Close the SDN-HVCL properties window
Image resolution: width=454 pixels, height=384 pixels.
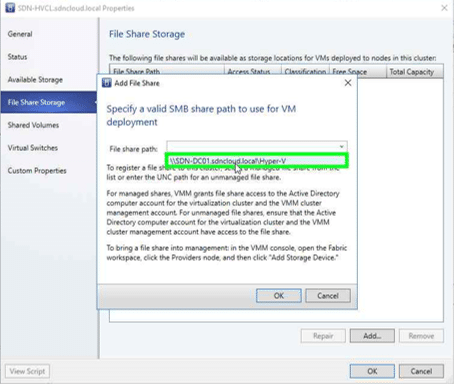click(444, 8)
